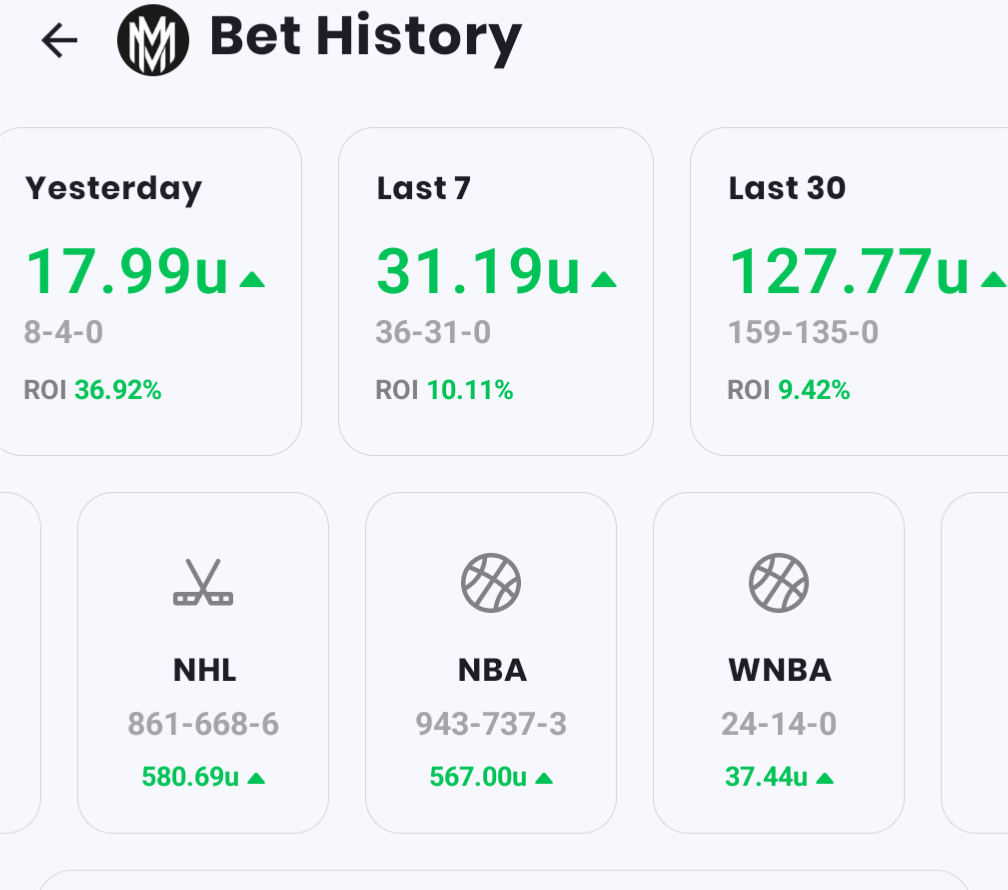Viewport: 1008px width, 890px height.
Task: Select the NHL hockey sticks icon
Action: pos(203,584)
